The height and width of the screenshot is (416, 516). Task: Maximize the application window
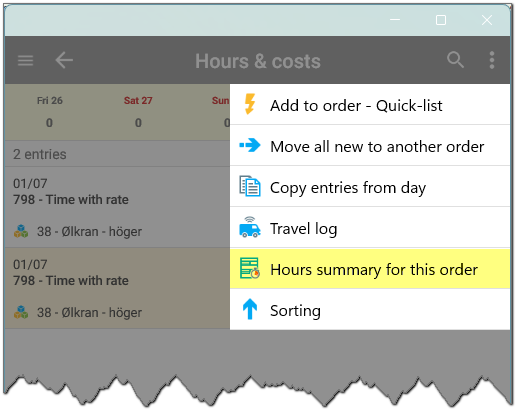(441, 20)
